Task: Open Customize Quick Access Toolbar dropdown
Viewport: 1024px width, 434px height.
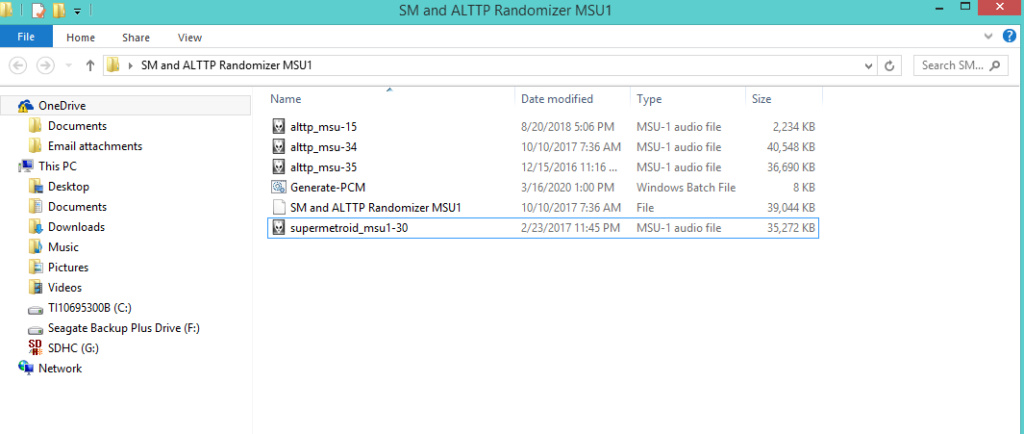Action: 78,12
